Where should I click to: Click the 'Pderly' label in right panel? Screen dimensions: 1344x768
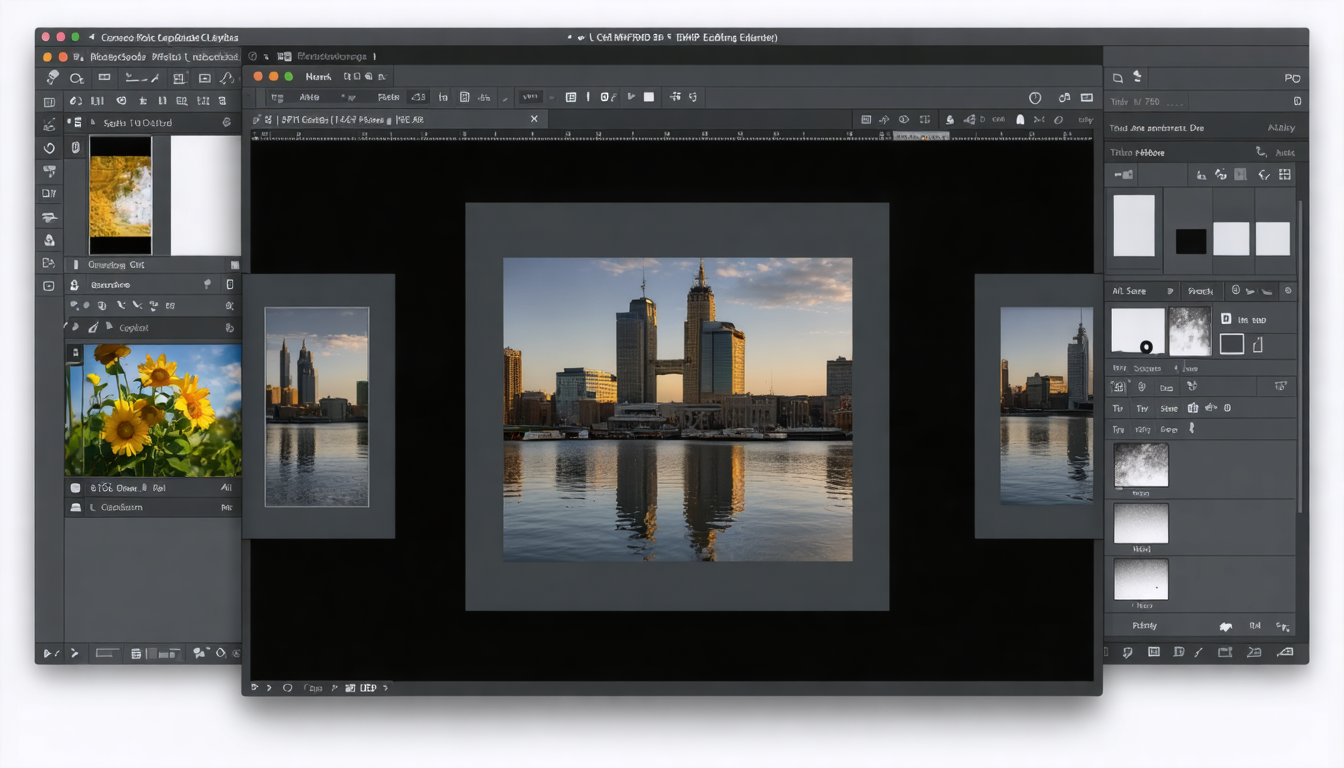coord(1145,626)
